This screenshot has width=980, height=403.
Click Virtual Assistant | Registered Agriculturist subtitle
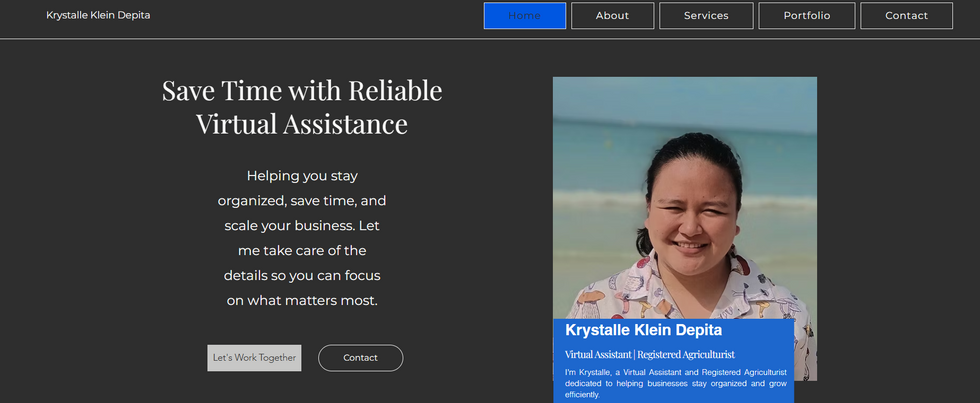(x=650, y=354)
